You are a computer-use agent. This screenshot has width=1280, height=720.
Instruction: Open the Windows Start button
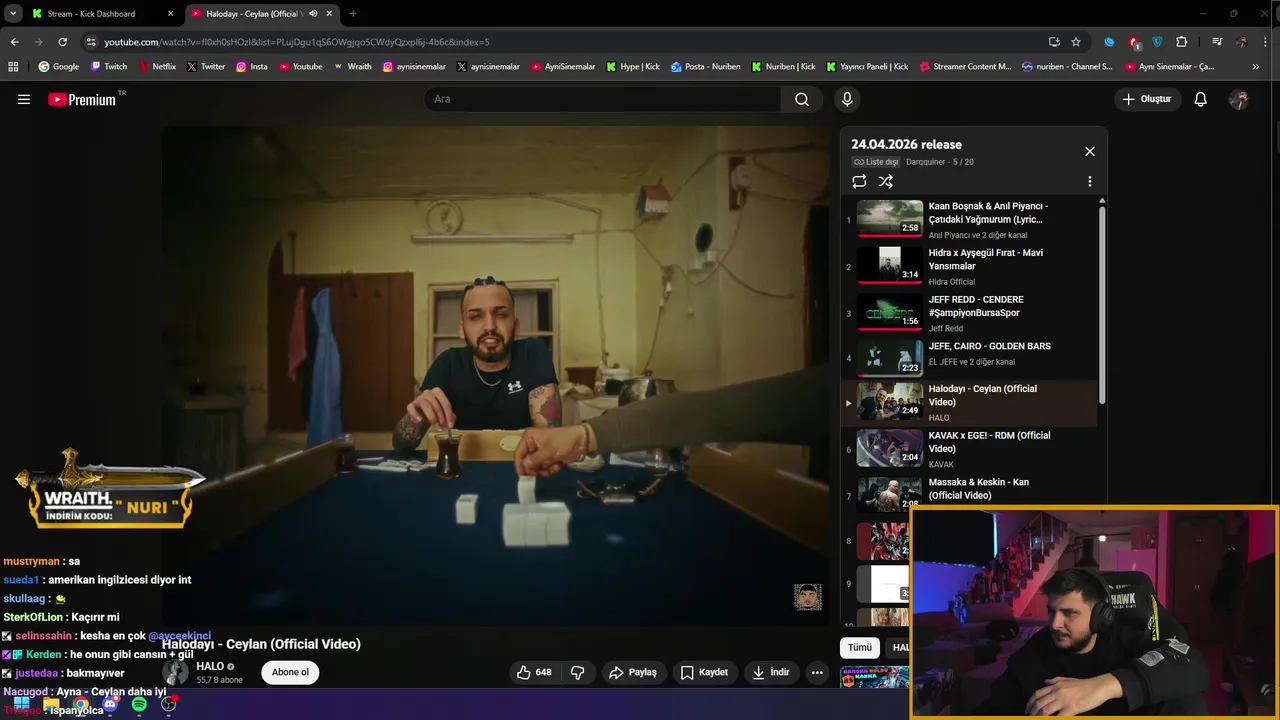tap(21, 704)
